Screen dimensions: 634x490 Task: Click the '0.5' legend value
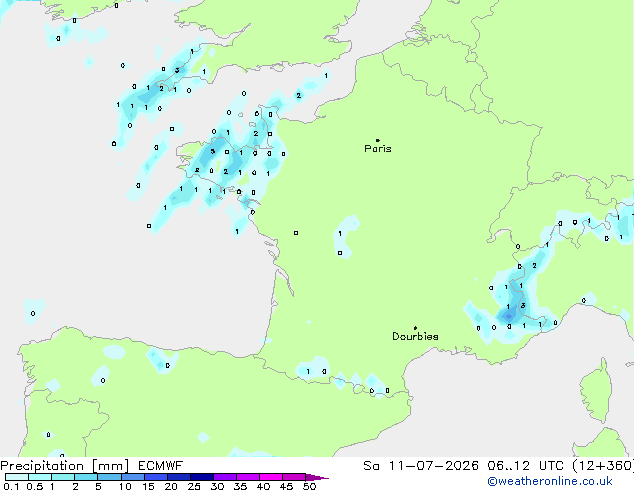35,486
